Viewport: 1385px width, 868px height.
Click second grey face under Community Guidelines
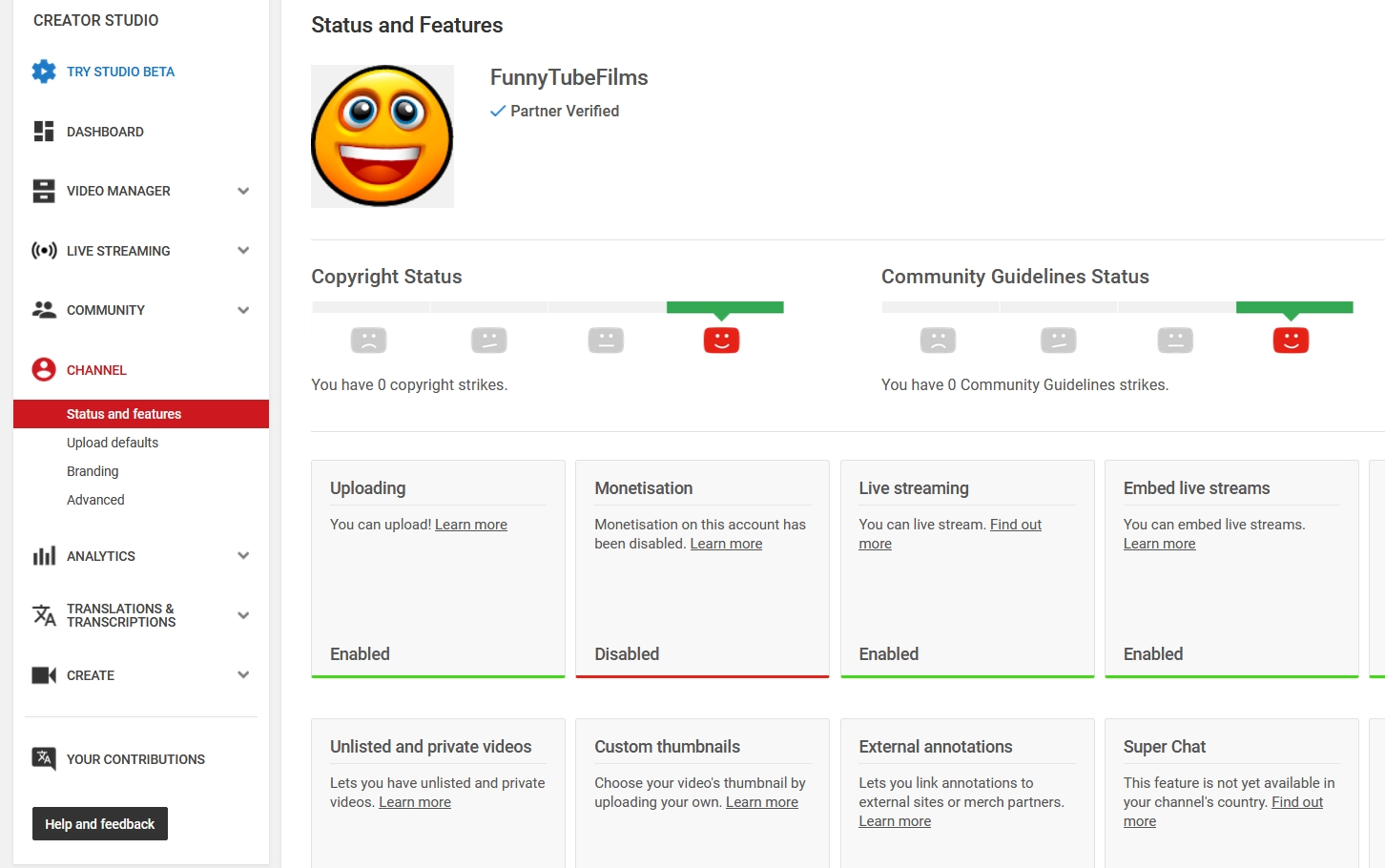pos(1058,341)
